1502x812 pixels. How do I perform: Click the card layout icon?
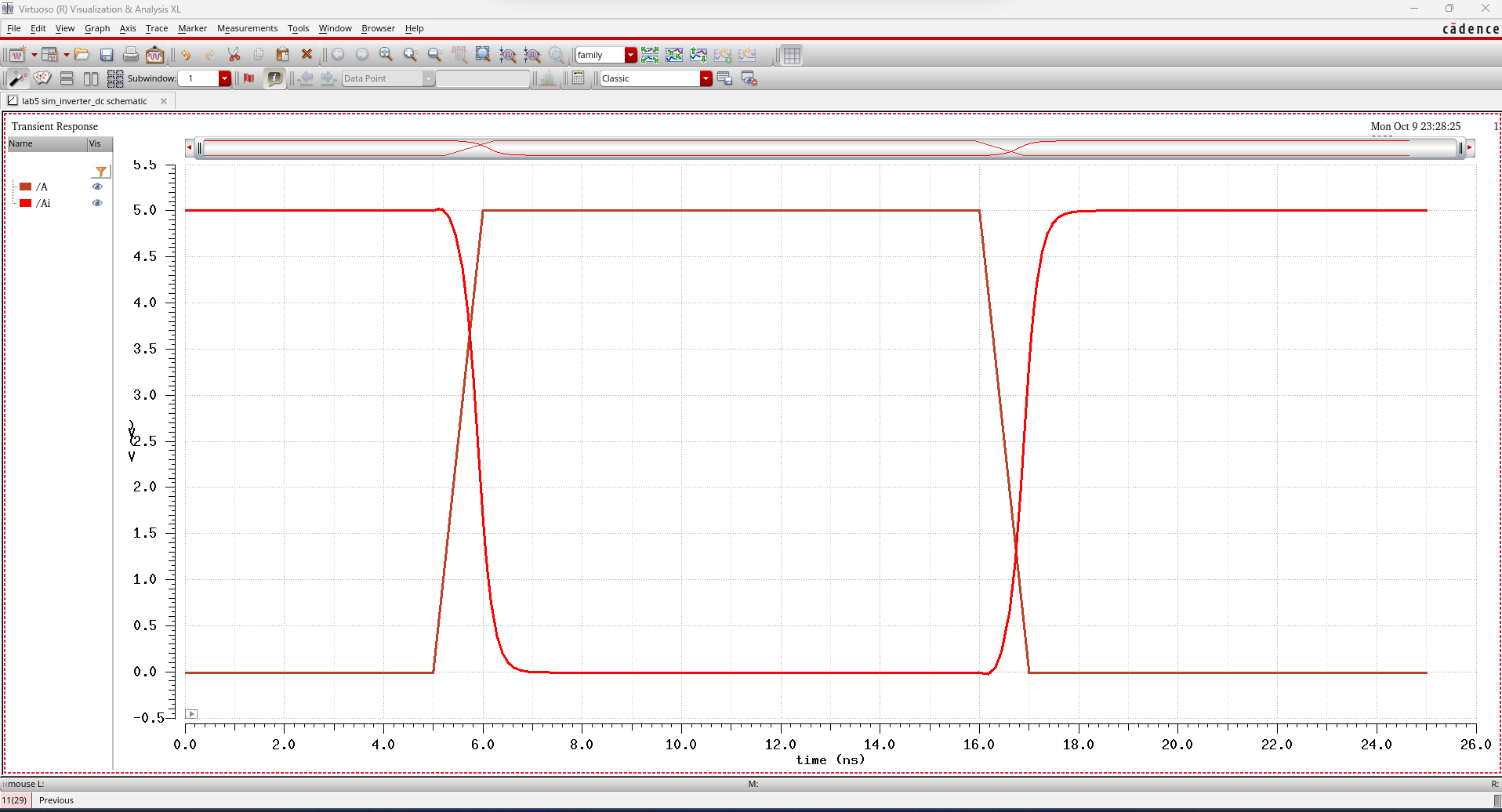point(42,78)
